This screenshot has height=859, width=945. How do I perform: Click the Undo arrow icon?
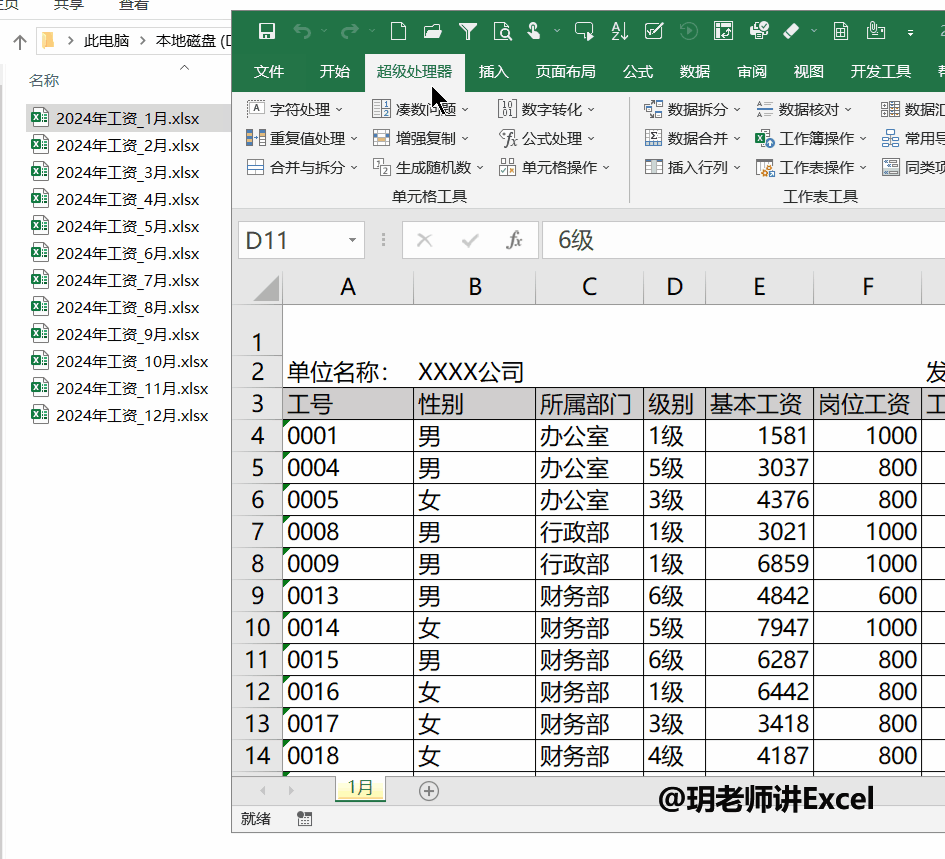pos(303,31)
